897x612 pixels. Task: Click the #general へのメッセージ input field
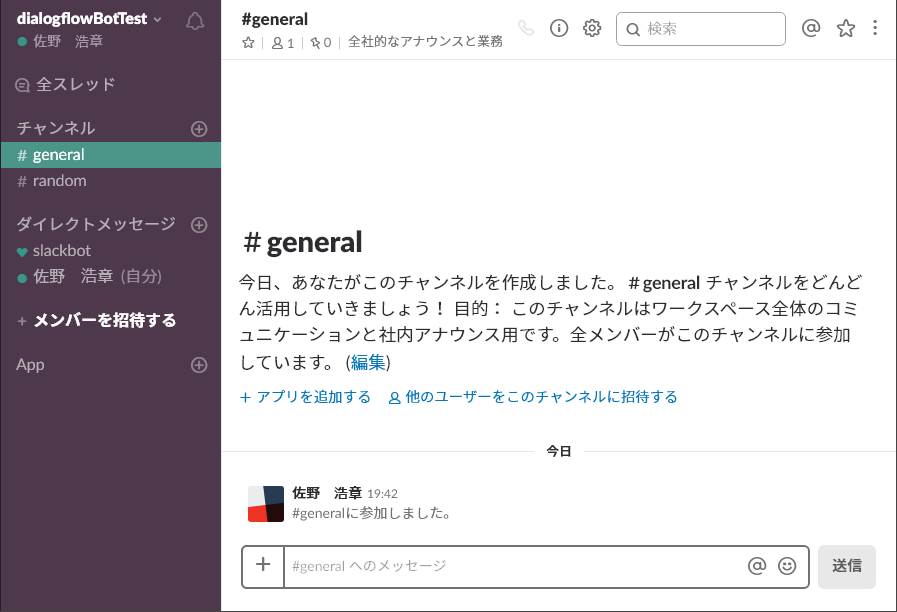tap(513, 566)
